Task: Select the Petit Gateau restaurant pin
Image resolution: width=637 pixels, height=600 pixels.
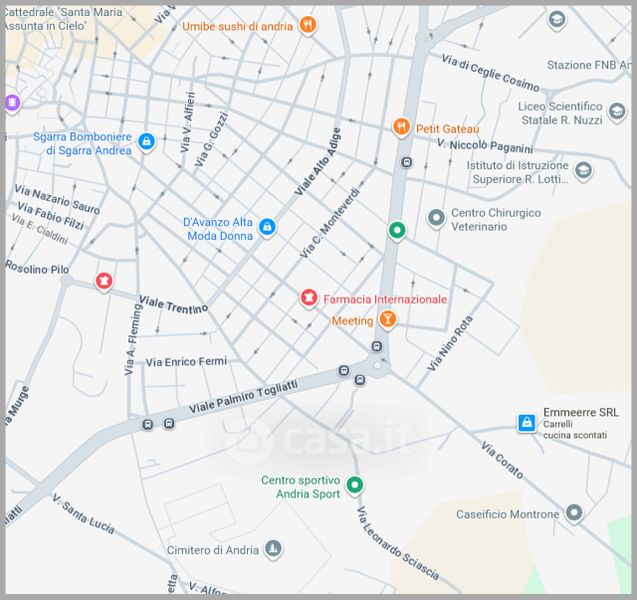Action: pos(401,128)
